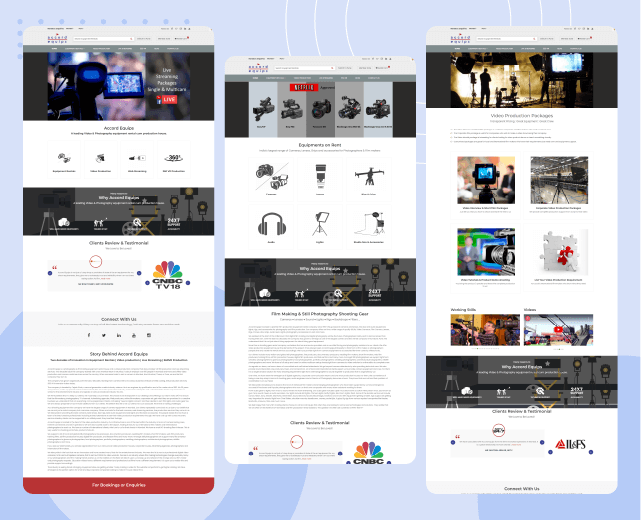Click Accord Equips logo on live-streaming page
This screenshot has width=641, height=520.
coord(57,39)
